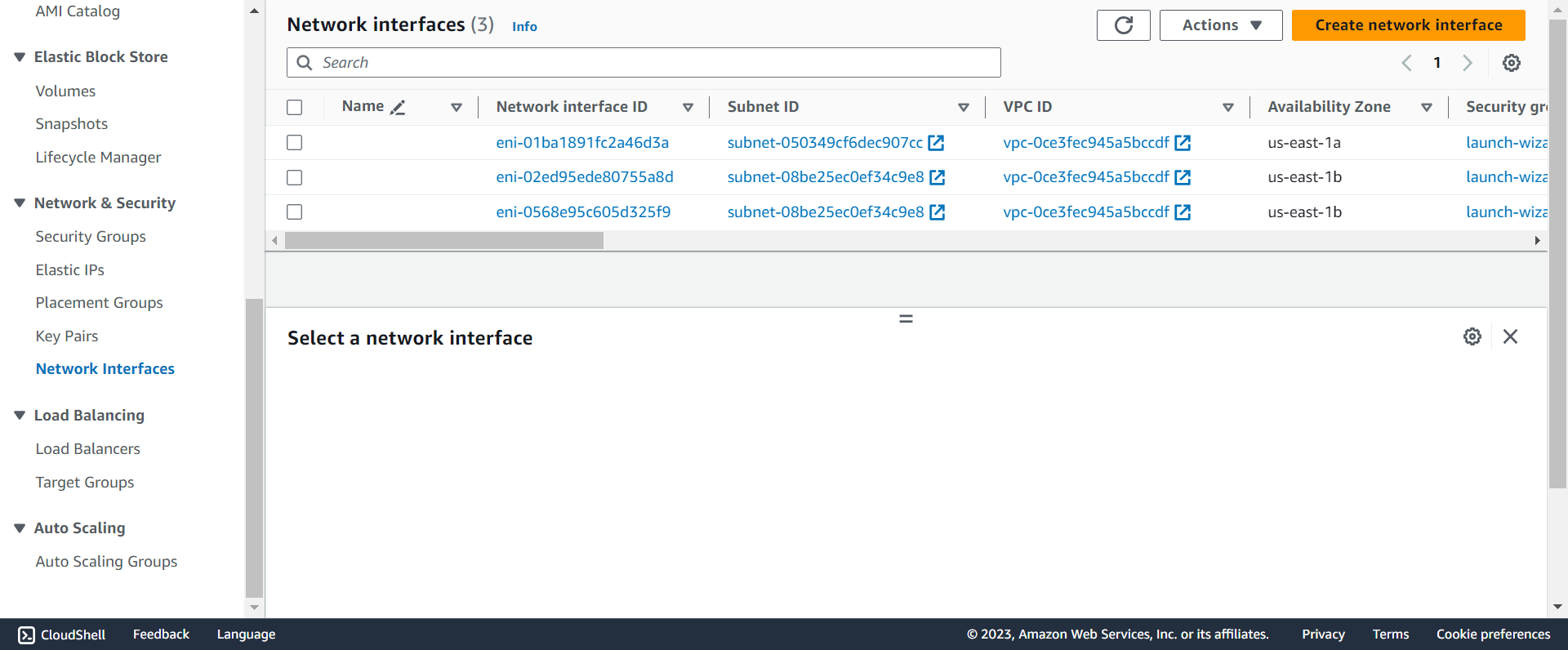Screen dimensions: 1568x650
Task: Open Network Interfaces in sidebar
Action: (x=105, y=369)
